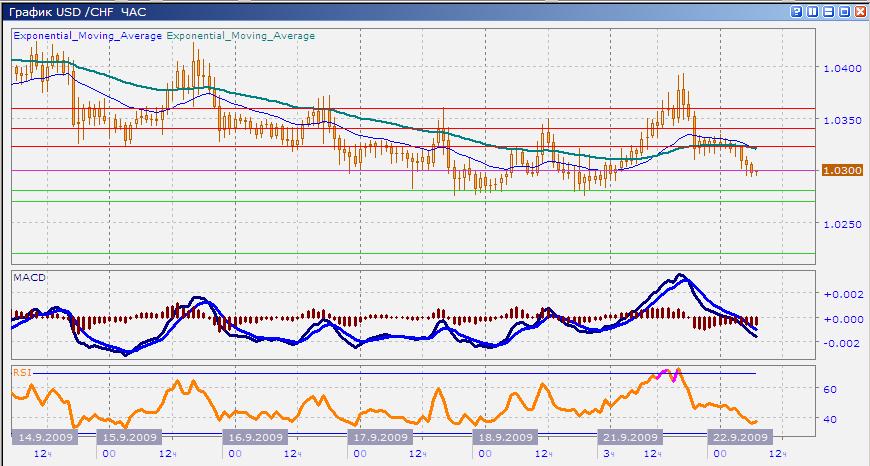Click the RSI indicator label
The height and width of the screenshot is (466, 870).
coord(21,371)
